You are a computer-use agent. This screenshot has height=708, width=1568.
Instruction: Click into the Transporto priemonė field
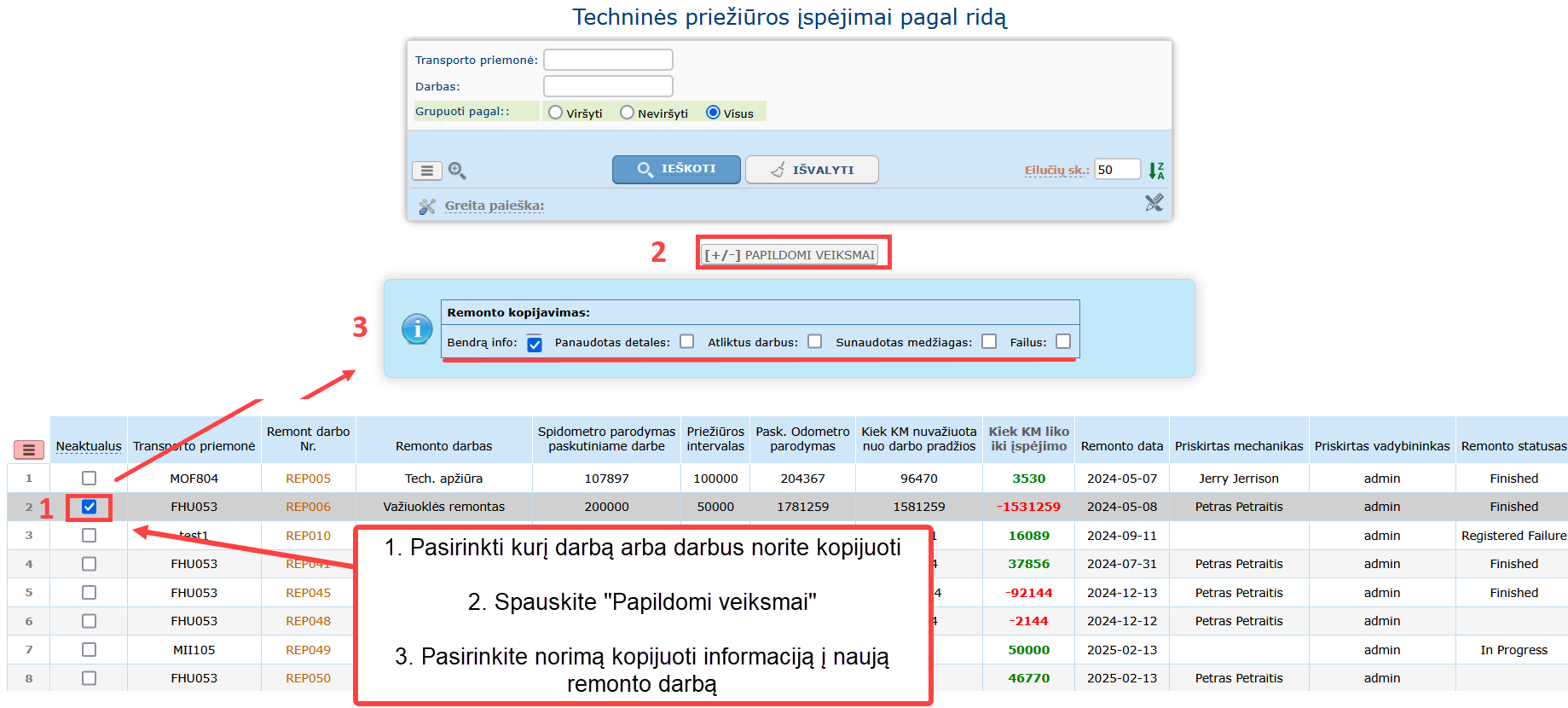608,60
